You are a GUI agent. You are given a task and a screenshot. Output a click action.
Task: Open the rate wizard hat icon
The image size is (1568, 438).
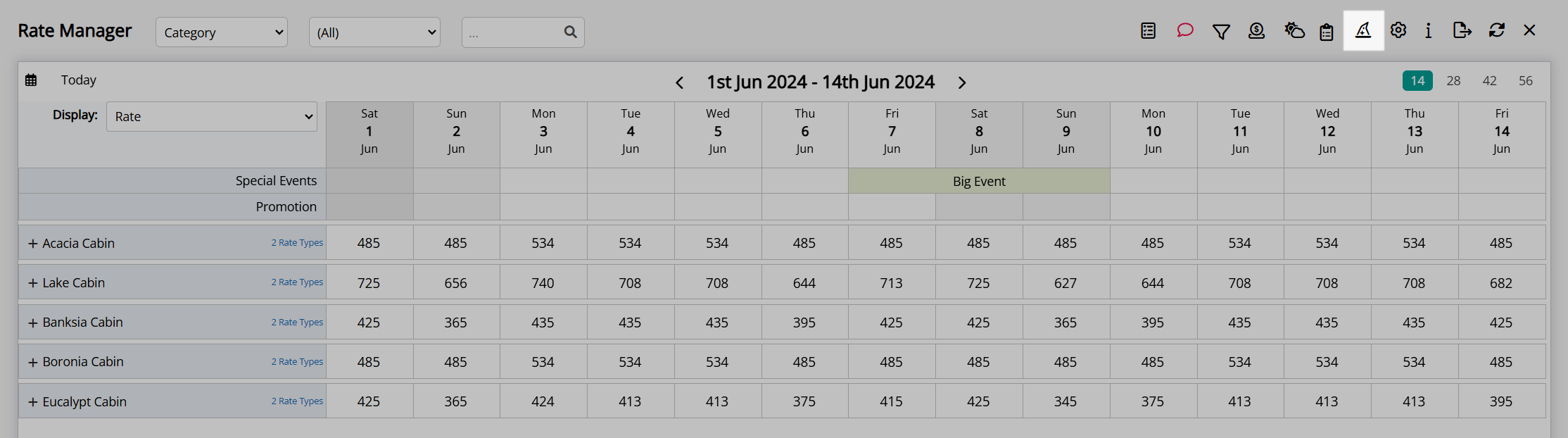[1363, 30]
